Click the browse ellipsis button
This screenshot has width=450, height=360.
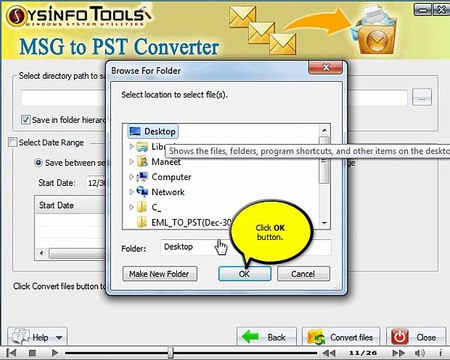click(422, 97)
